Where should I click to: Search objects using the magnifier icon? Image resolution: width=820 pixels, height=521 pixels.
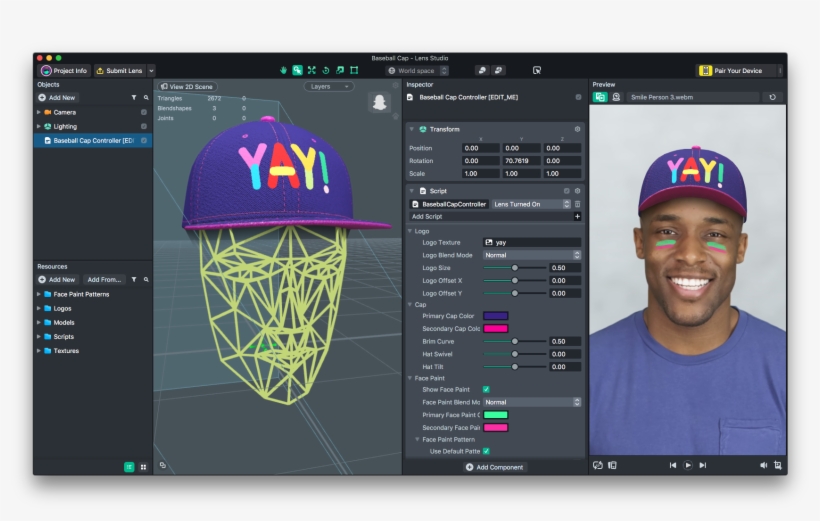click(x=146, y=98)
